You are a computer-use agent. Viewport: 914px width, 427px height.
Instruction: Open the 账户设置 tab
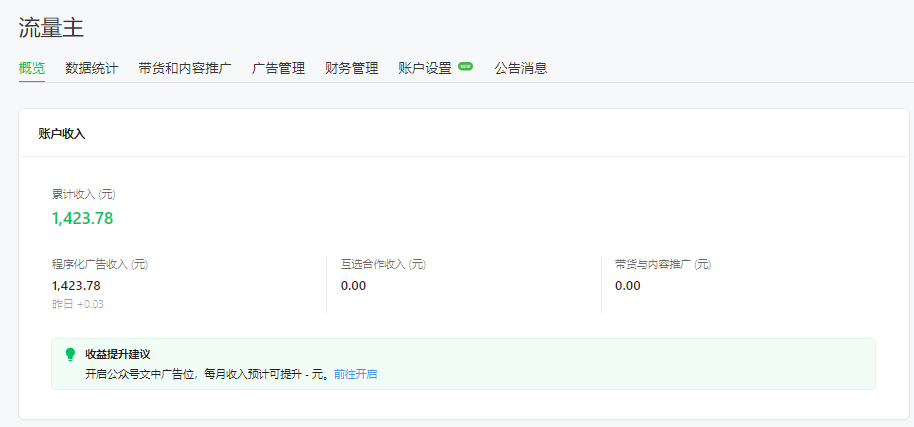[x=425, y=68]
